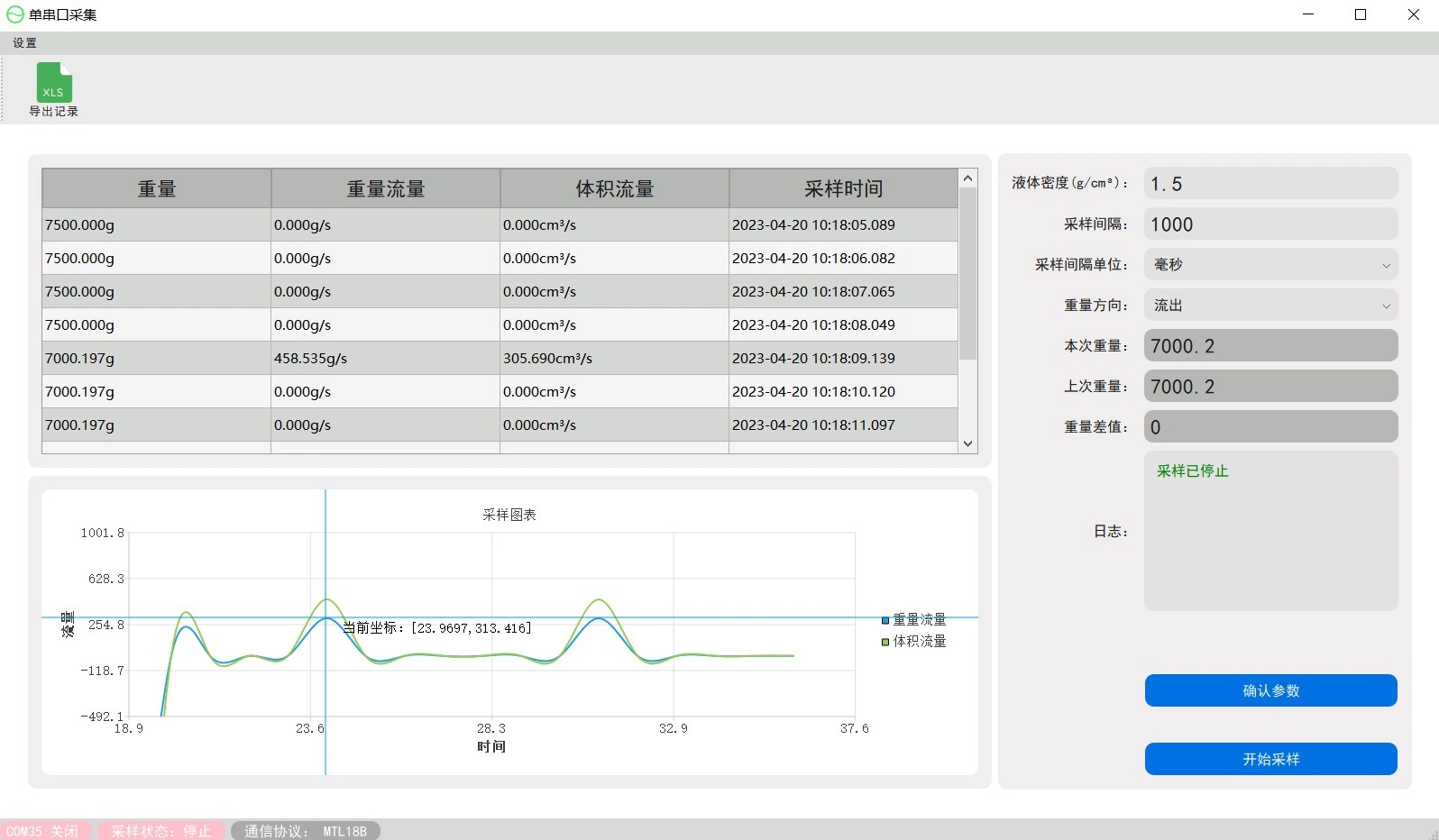Click the 采样时间 column header
Image resolution: width=1439 pixels, height=840 pixels.
(843, 188)
